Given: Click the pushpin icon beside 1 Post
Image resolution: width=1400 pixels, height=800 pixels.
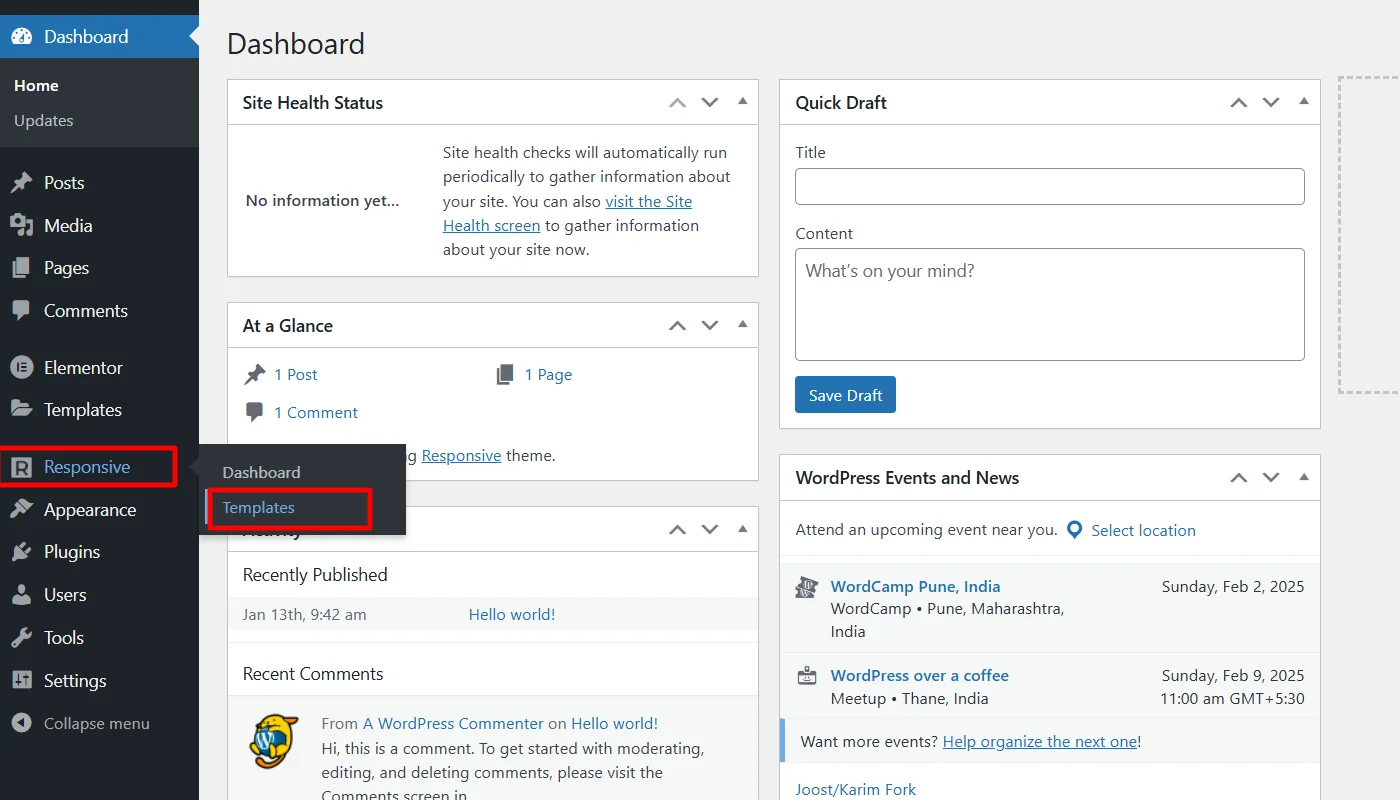Looking at the screenshot, I should click(x=255, y=375).
